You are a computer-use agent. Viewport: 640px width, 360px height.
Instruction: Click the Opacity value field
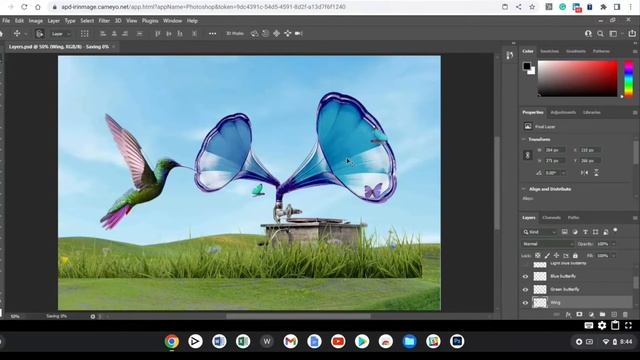click(603, 244)
